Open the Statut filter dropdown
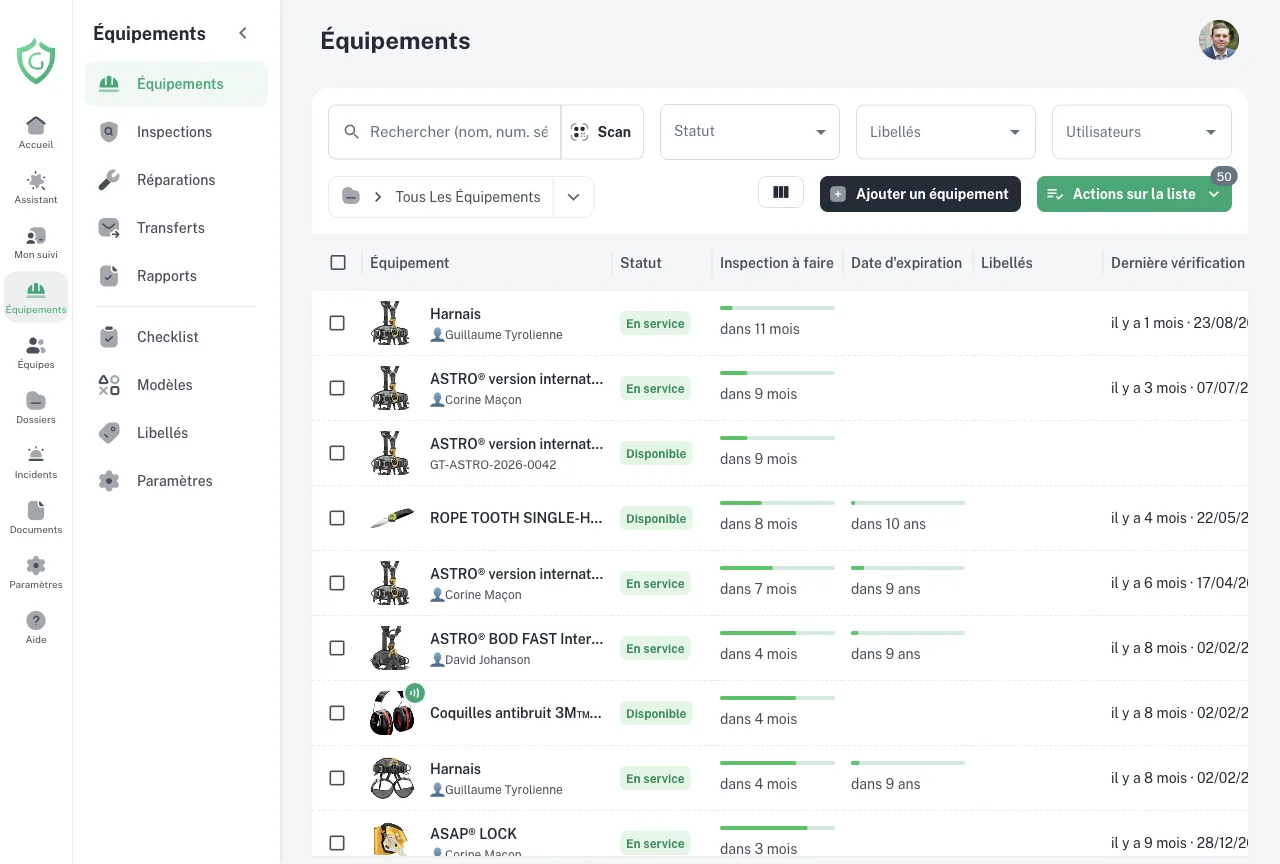This screenshot has width=1280, height=864. click(750, 132)
